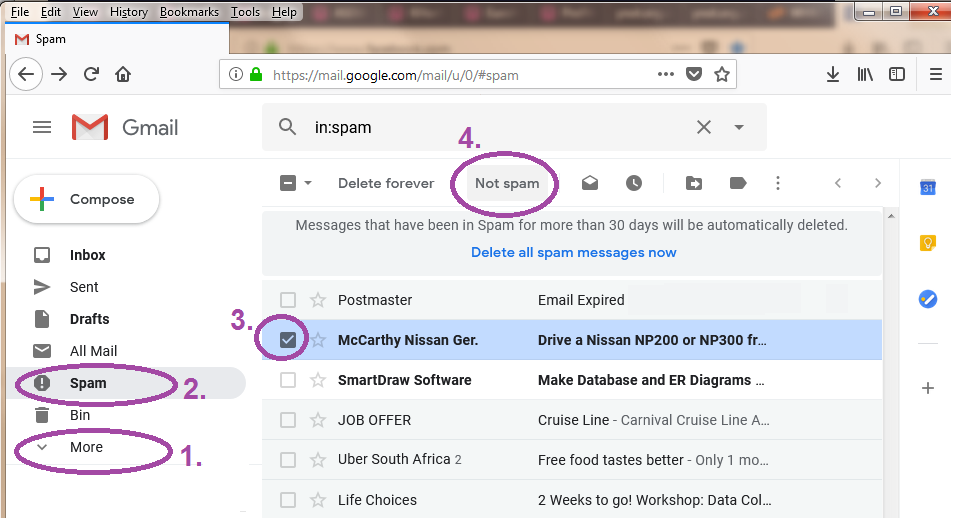Viewport: 953px width, 518px height.
Task: Go to newer messages with left chevron
Action: pos(838,183)
